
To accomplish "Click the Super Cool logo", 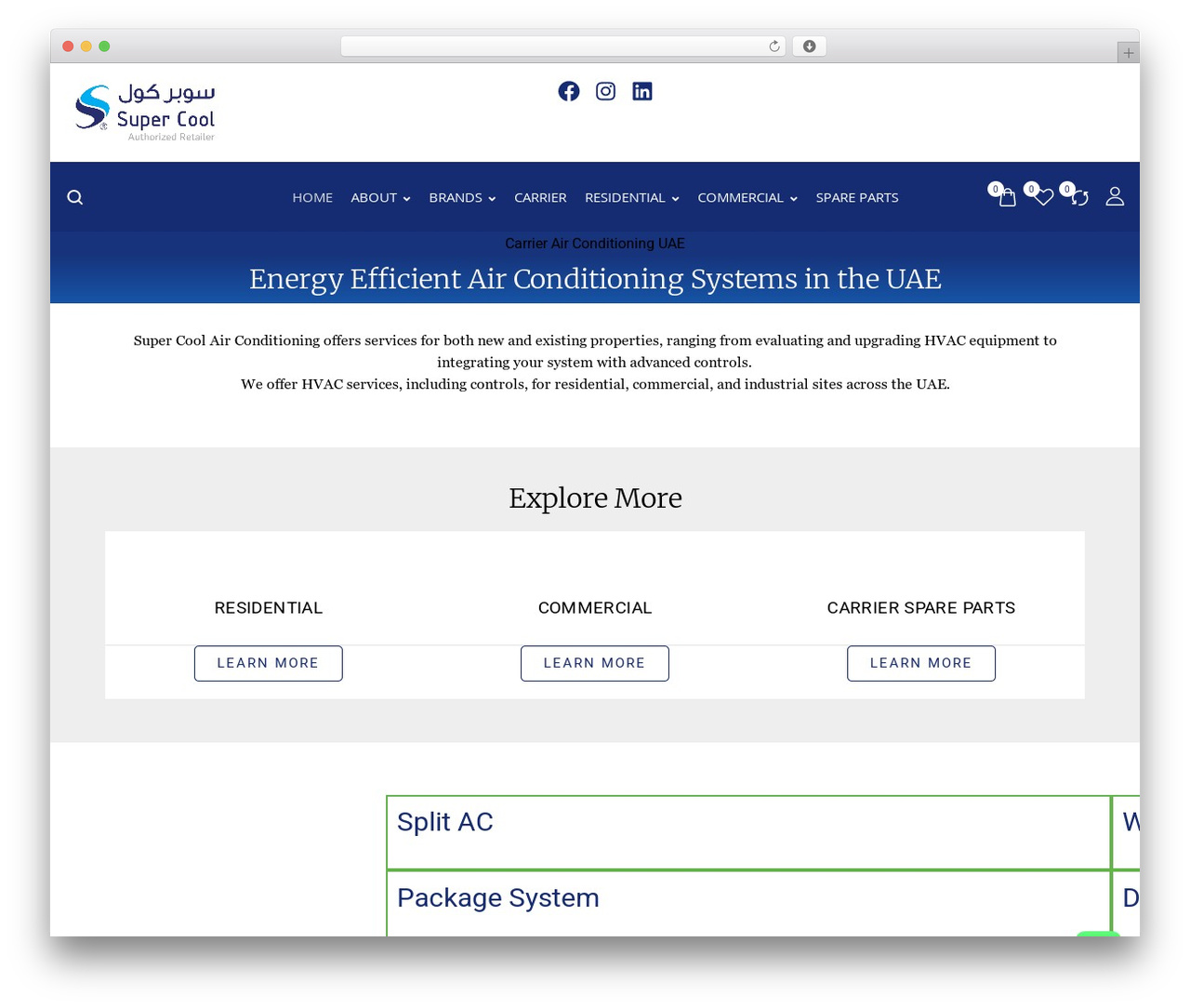I will tap(145, 112).
